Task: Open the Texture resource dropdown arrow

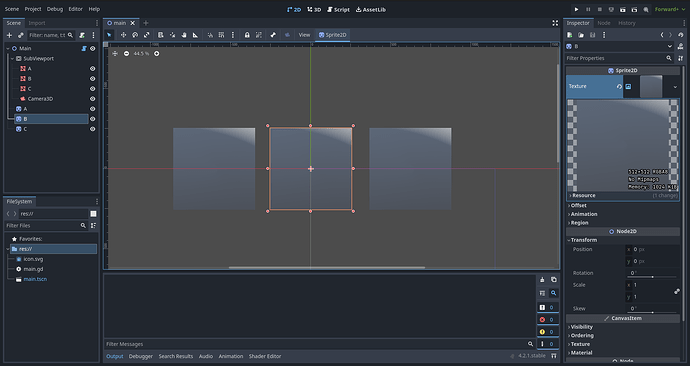Action: point(675,87)
